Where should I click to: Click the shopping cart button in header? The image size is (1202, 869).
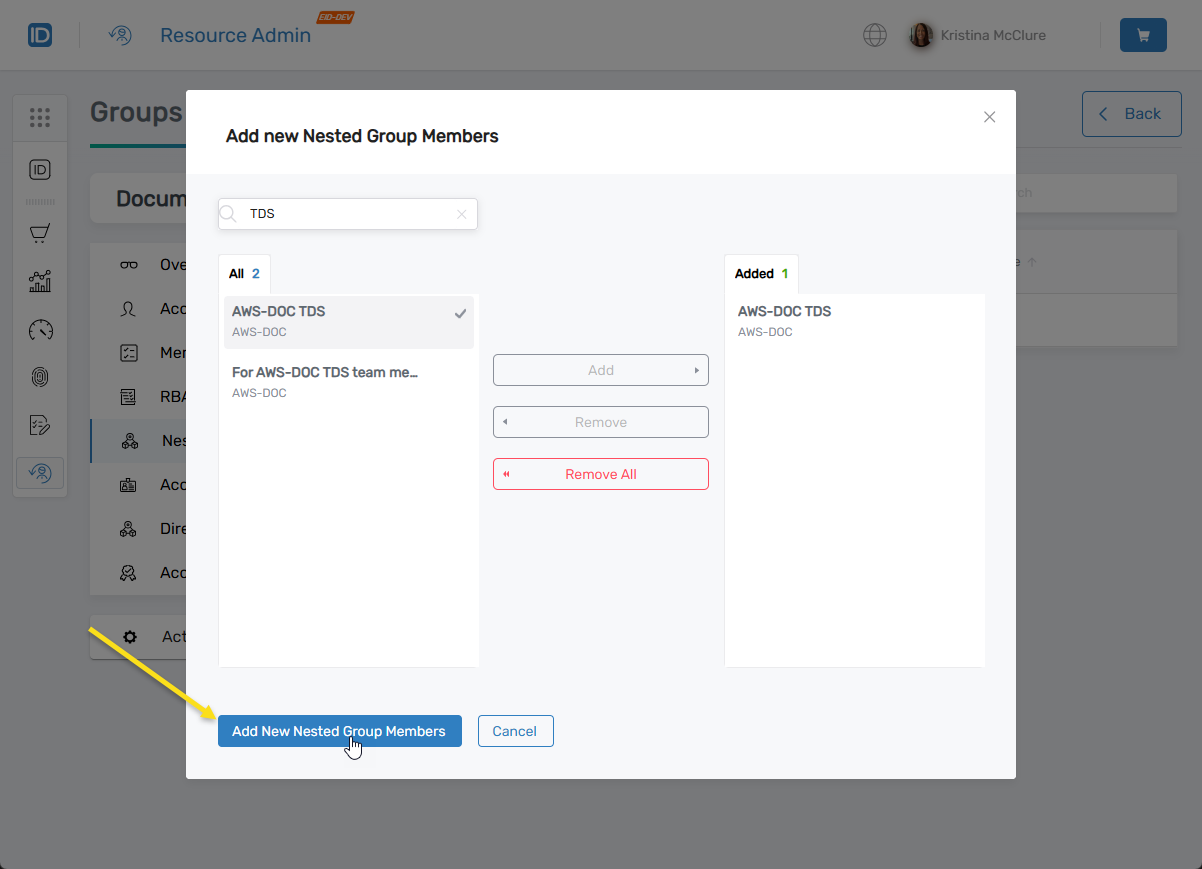pos(1143,35)
